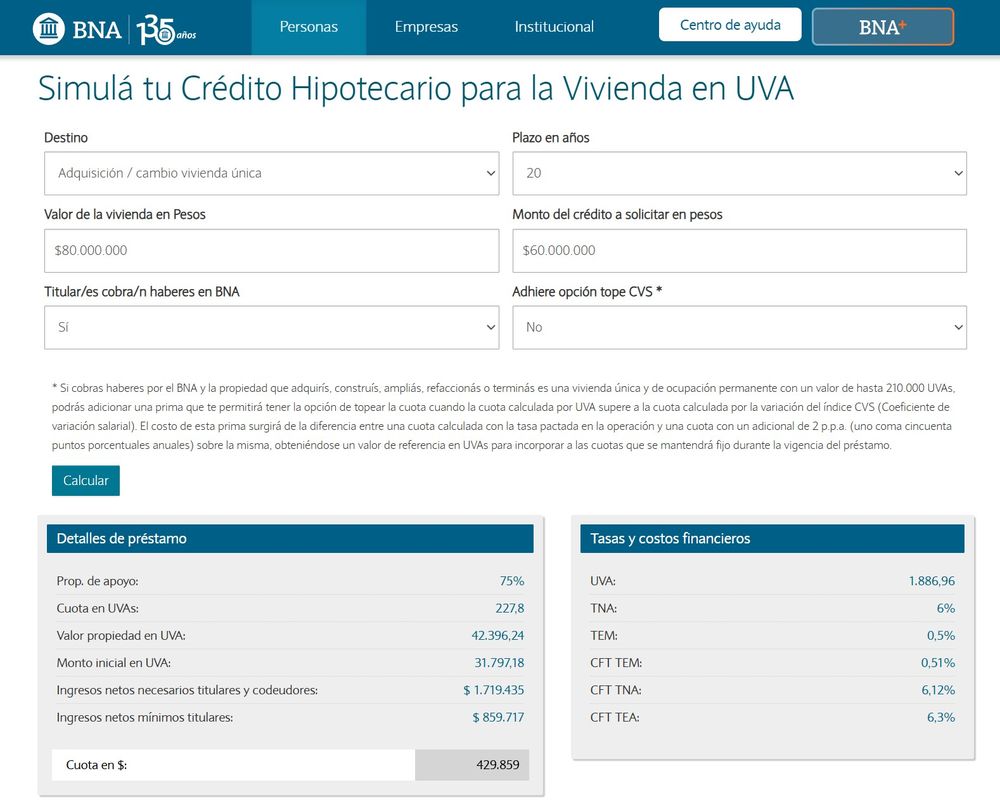1000x811 pixels.
Task: Click the Monto del crédito input field
Action: [x=738, y=250]
